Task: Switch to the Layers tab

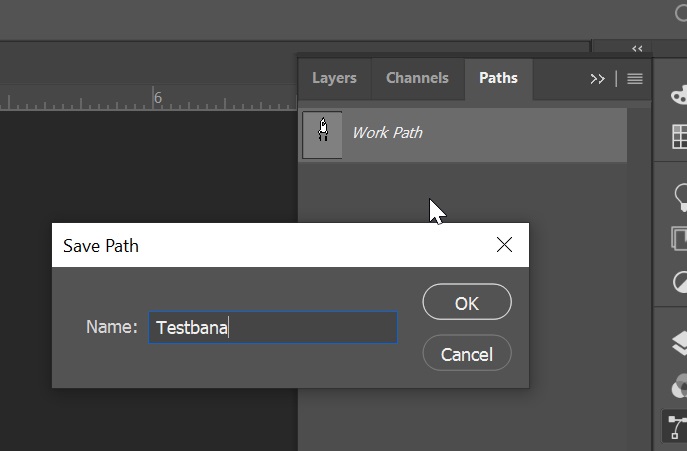Action: point(334,78)
